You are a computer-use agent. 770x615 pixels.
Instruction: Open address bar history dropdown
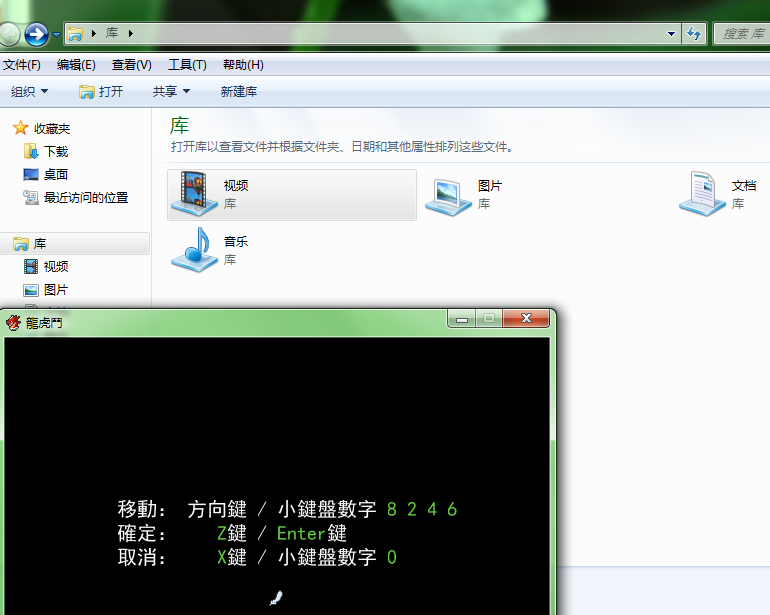pyautogui.click(x=671, y=33)
